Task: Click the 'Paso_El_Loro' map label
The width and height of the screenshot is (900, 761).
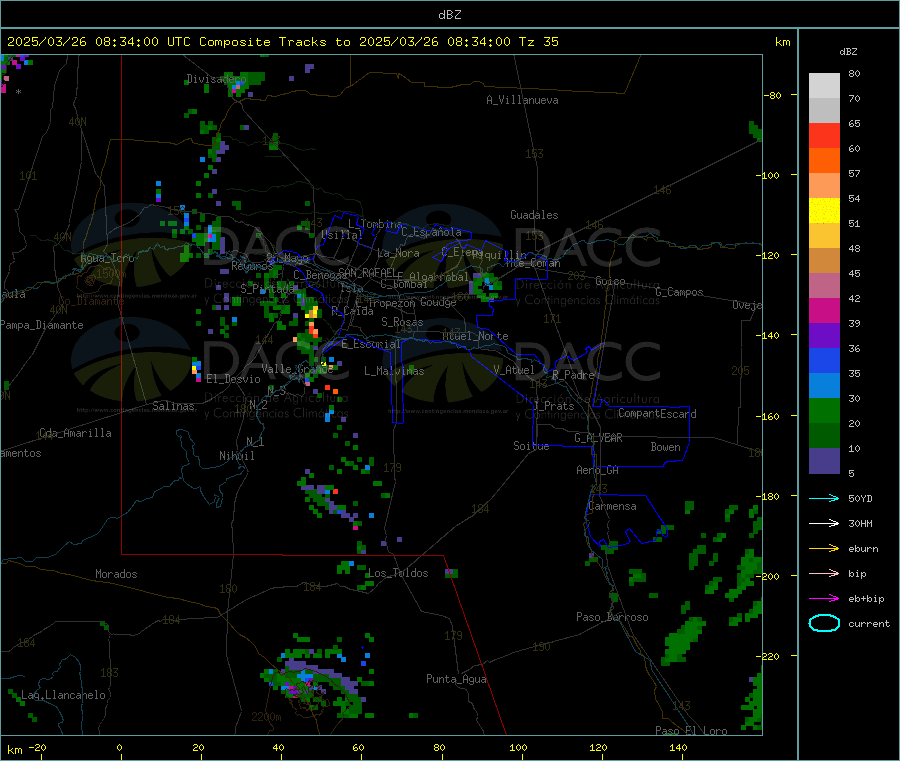Action: [x=691, y=731]
